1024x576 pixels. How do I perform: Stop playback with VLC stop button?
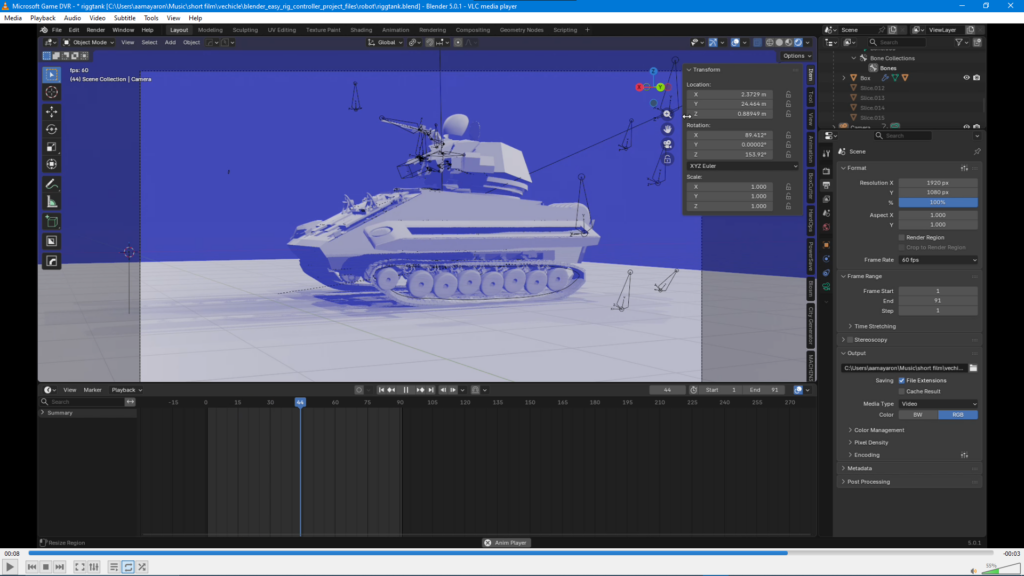(x=46, y=567)
